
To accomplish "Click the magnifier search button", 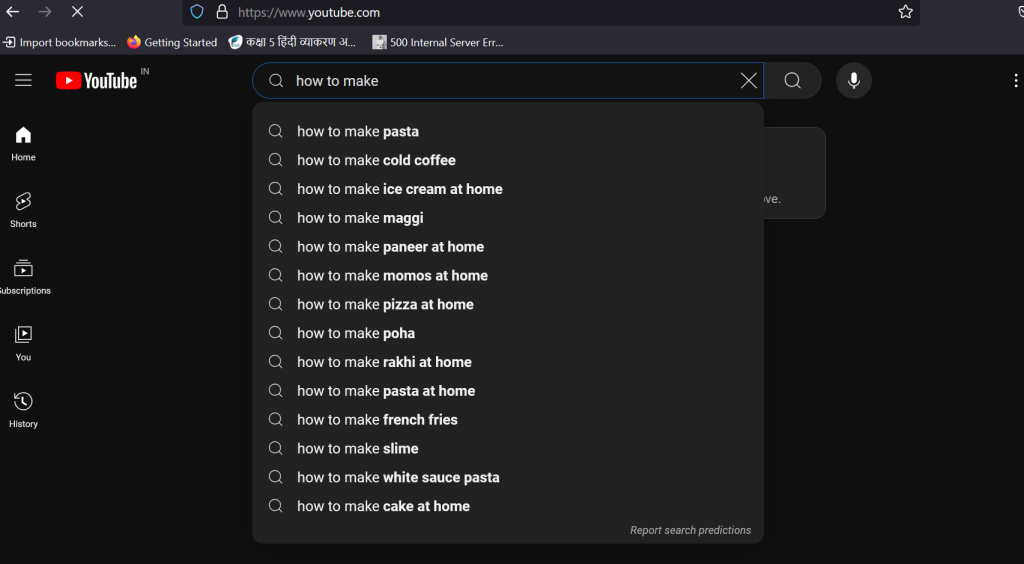I will (792, 80).
